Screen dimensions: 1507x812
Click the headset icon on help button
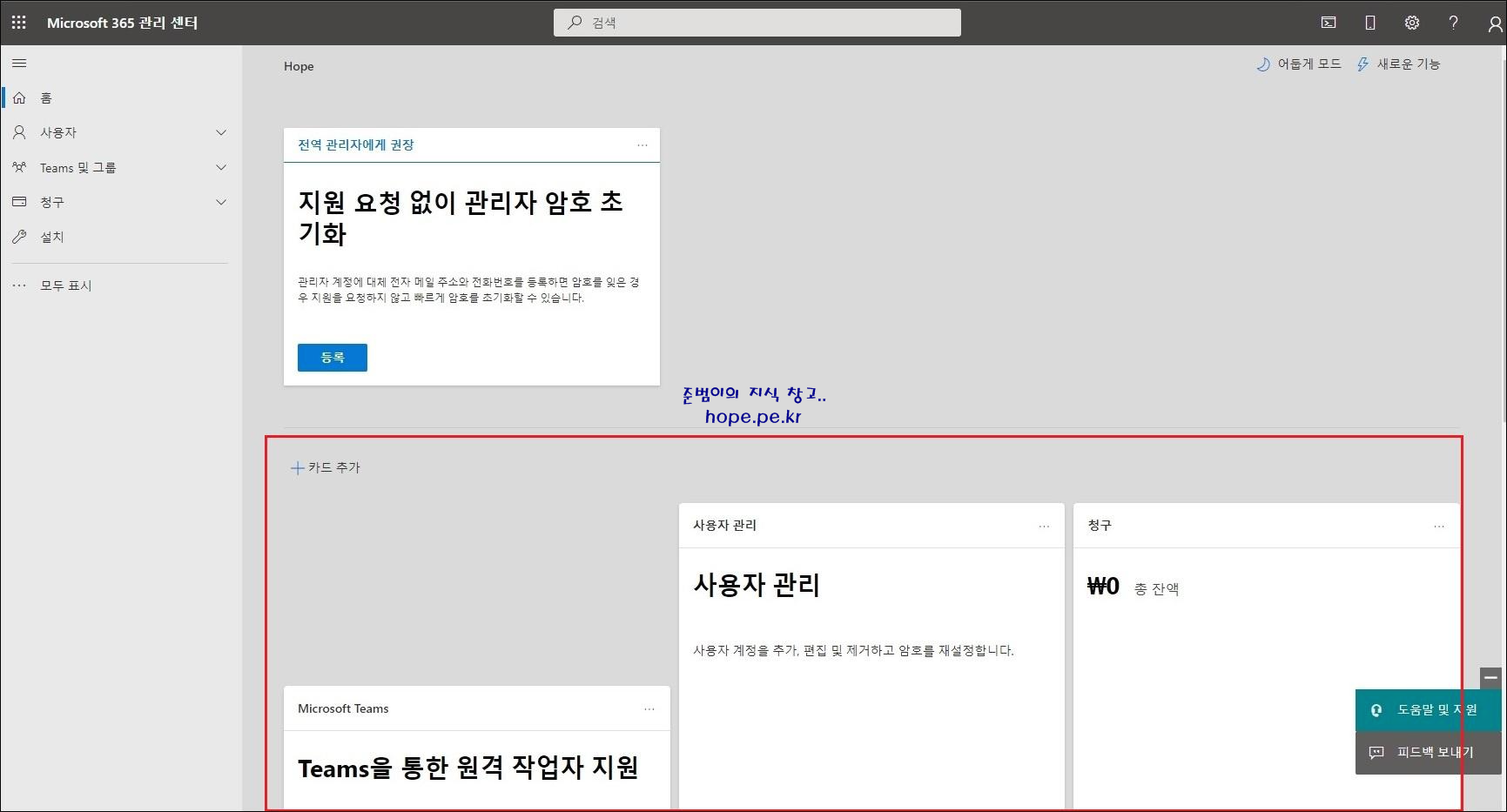(1376, 710)
